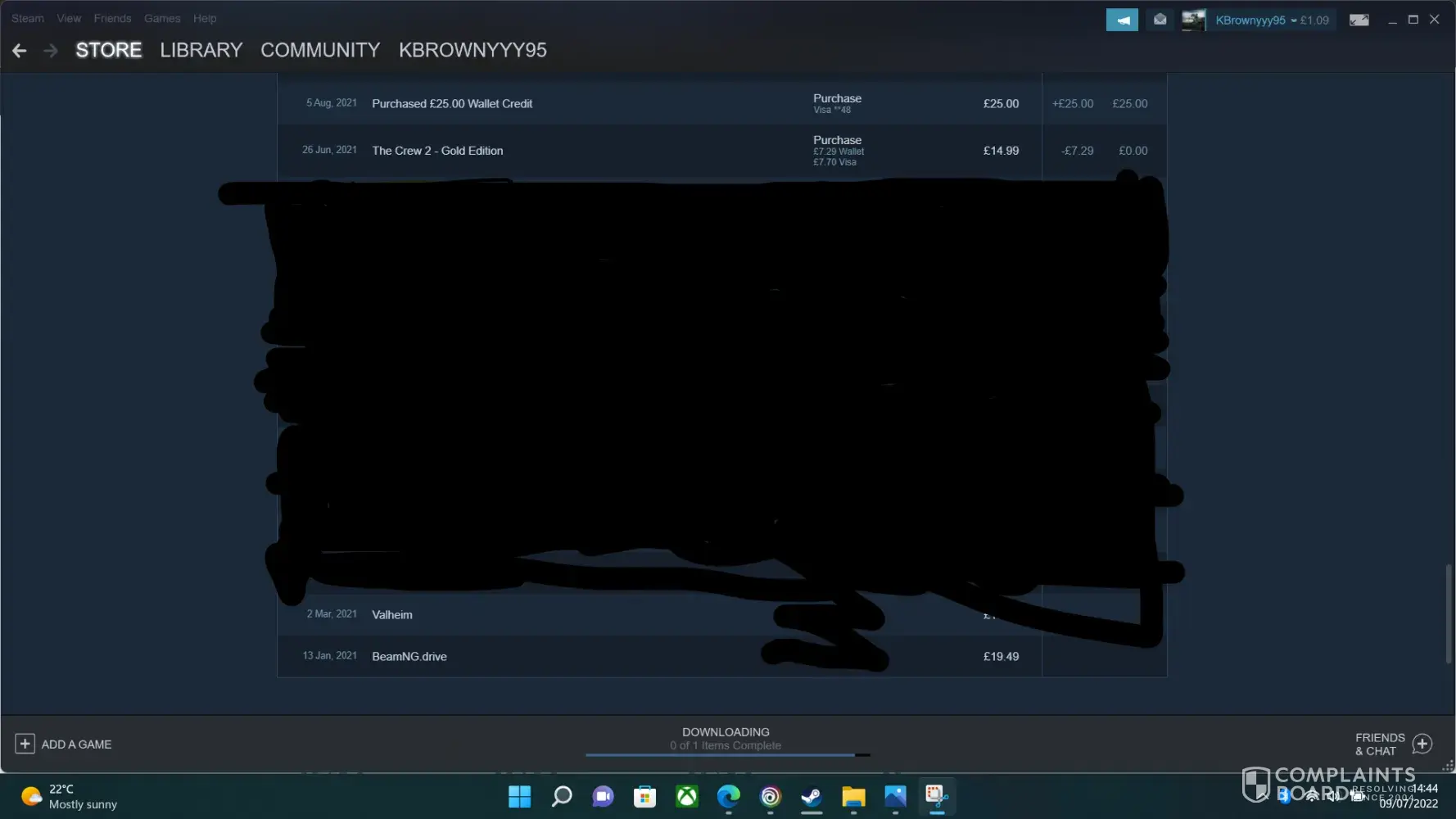Open the Games menu
This screenshot has height=819, width=1456.
[x=162, y=18]
